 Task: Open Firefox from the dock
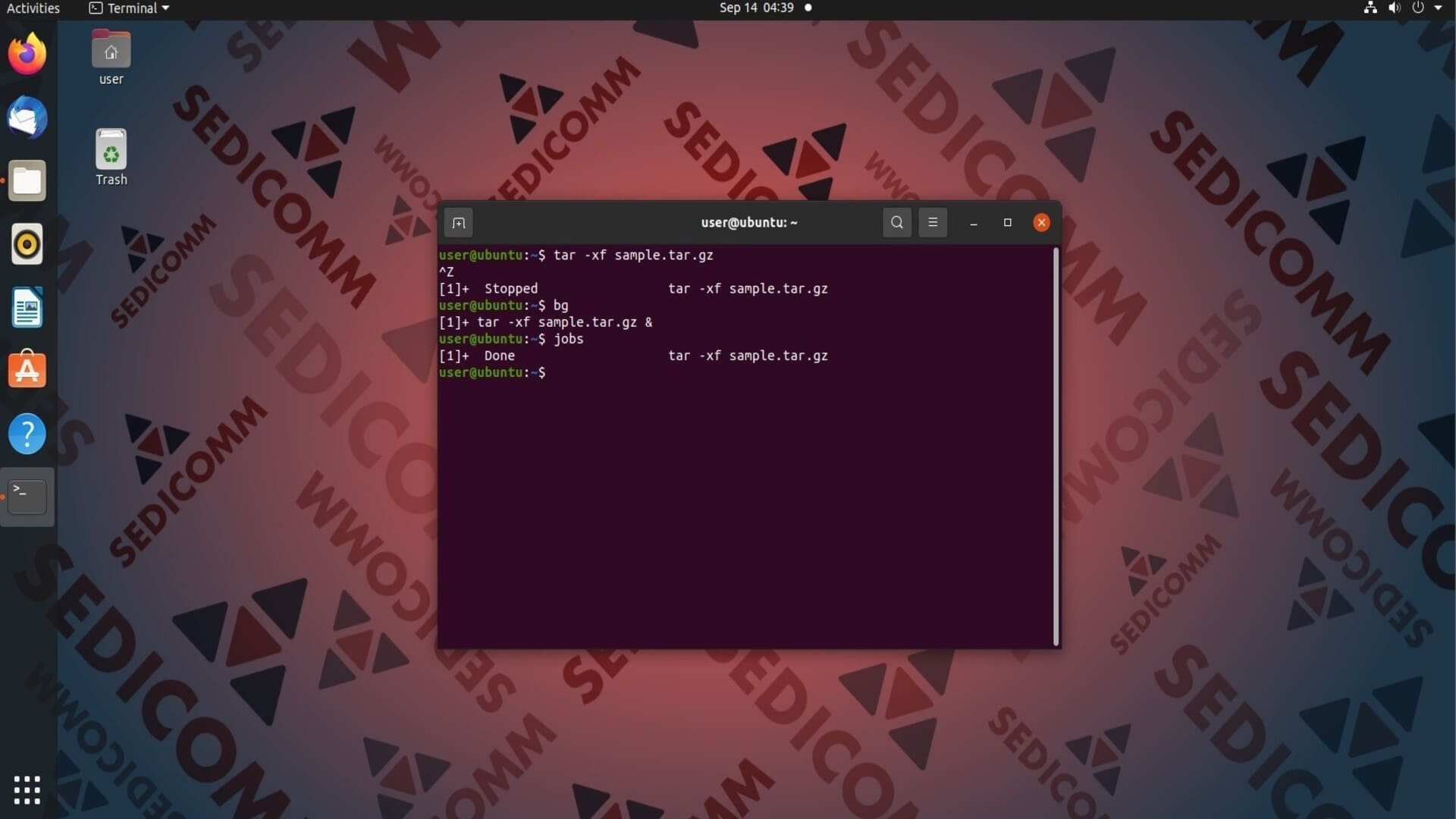click(x=27, y=54)
